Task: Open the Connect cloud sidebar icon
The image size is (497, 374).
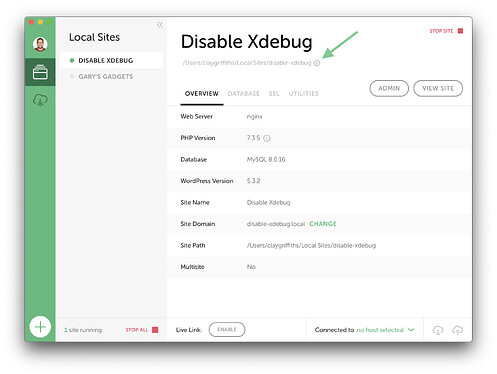Action: tap(40, 100)
